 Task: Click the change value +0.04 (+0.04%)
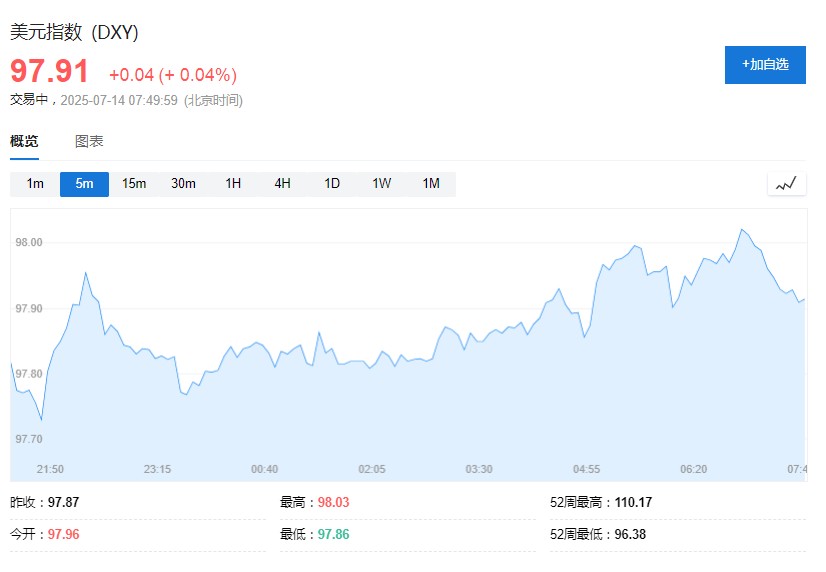click(x=173, y=75)
